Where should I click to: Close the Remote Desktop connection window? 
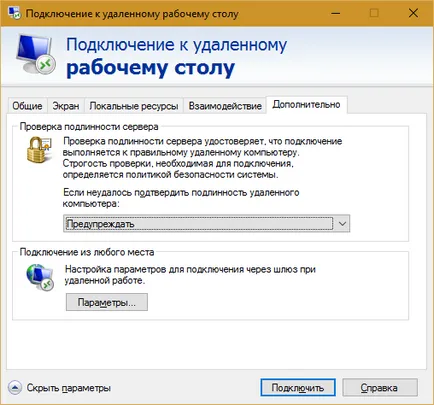coord(413,13)
